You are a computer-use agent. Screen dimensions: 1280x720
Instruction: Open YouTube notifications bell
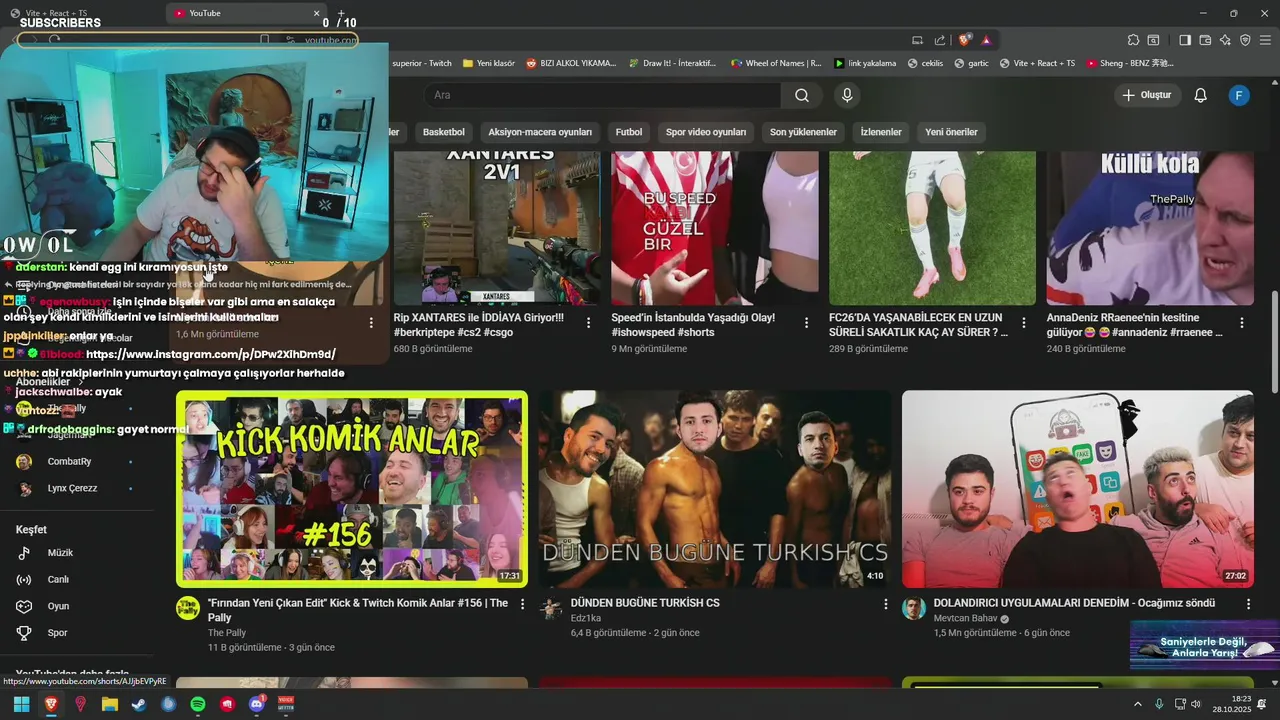(1201, 95)
